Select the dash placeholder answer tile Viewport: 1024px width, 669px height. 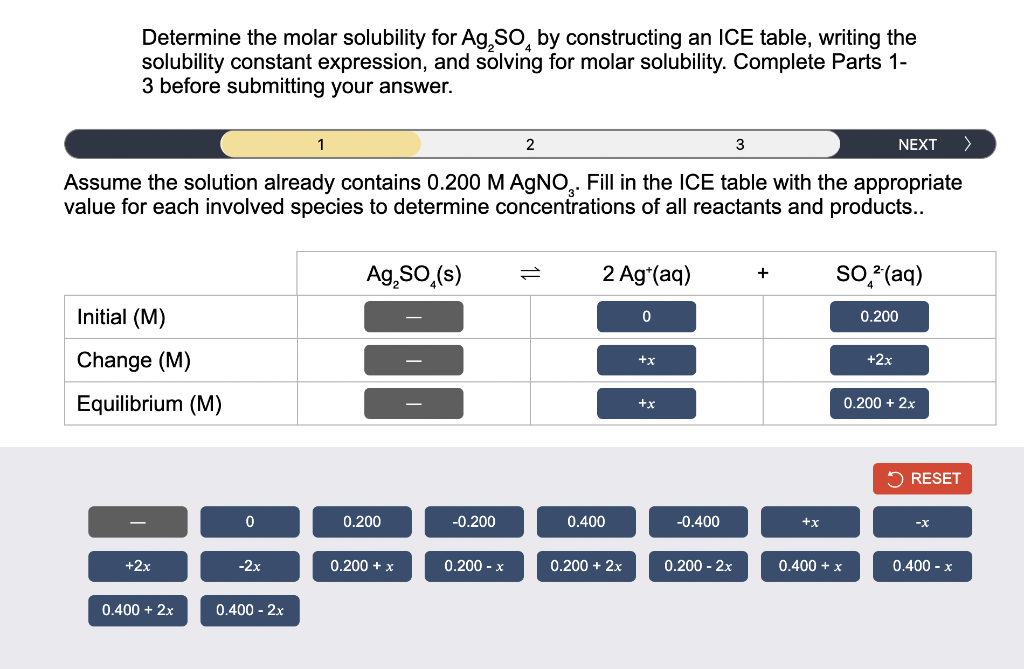pyautogui.click(x=137, y=521)
